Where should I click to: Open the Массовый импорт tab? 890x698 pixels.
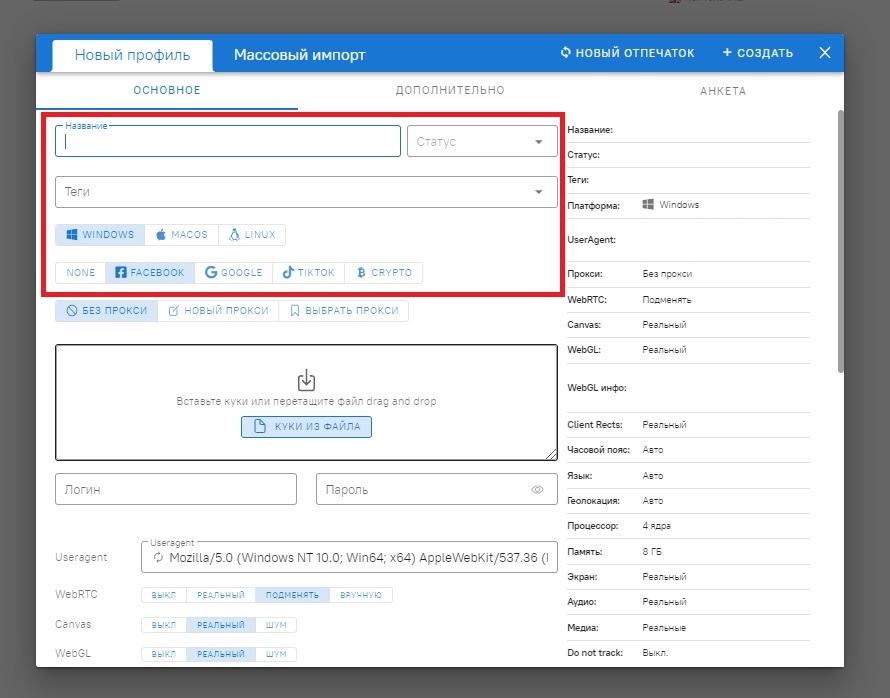point(299,54)
